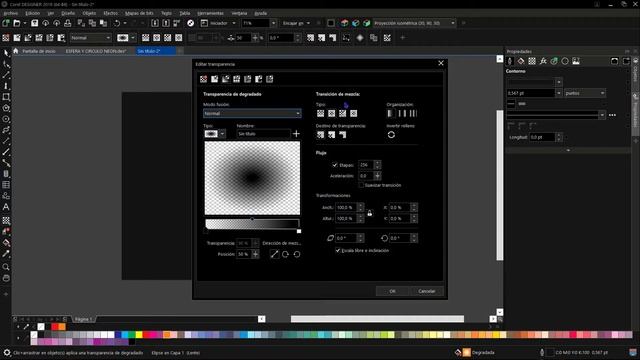Select the Zoom tool in the toolbox
Viewport: 640px width, 360px height.
6,267
